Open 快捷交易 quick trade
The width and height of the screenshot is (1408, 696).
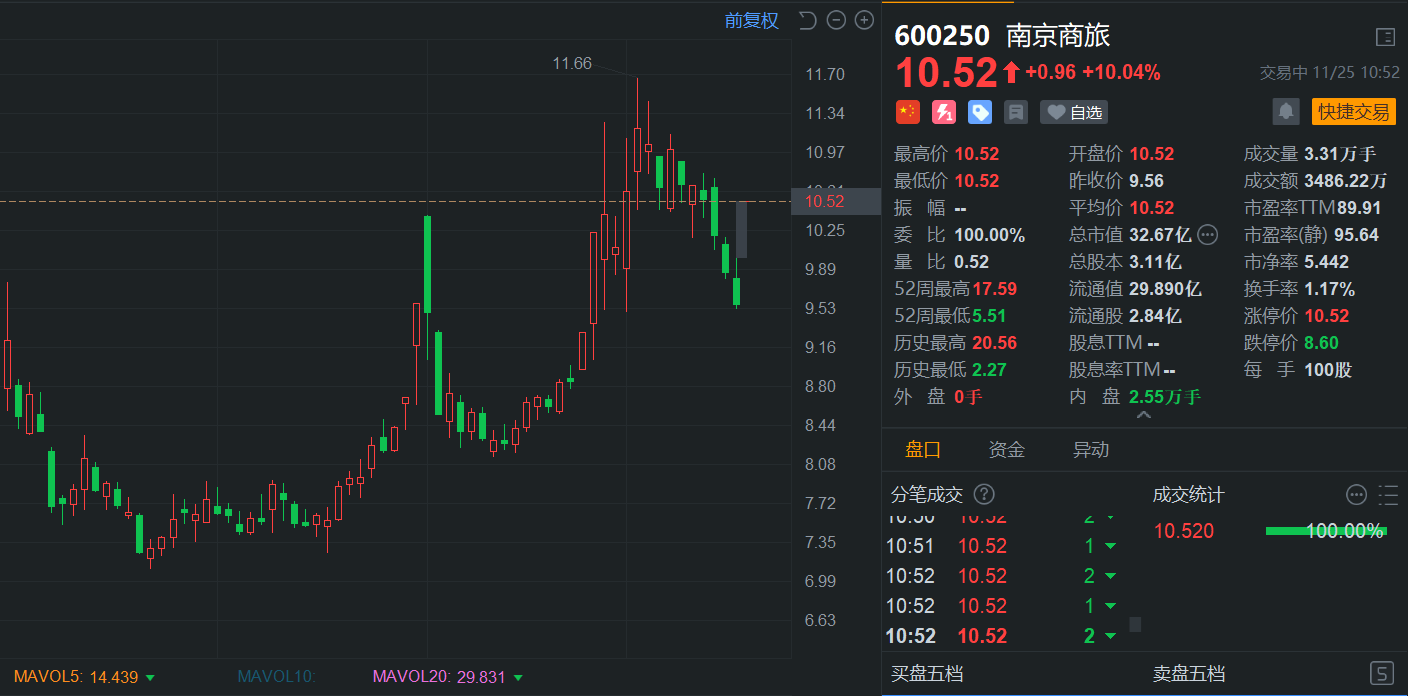point(1353,111)
